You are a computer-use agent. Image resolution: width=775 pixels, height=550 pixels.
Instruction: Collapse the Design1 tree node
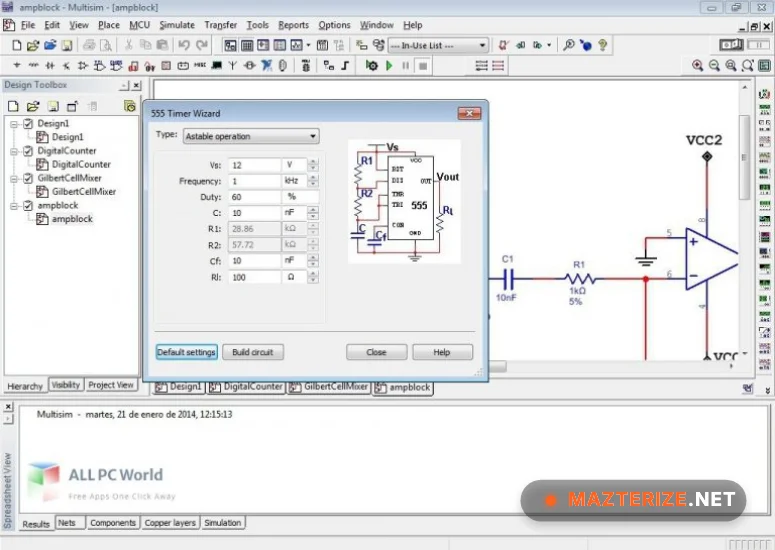tap(14, 124)
